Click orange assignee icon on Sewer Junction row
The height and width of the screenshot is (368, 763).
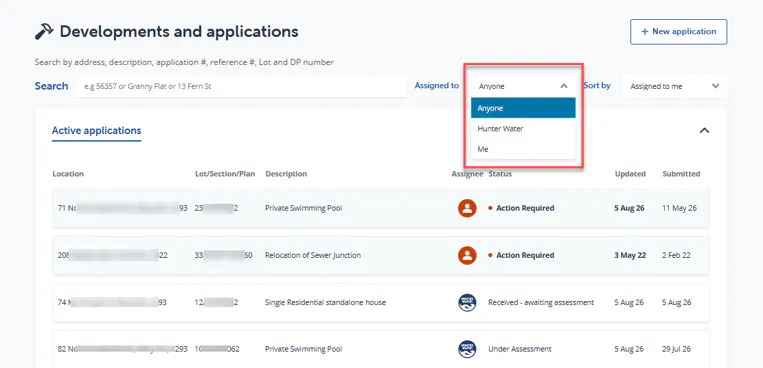pos(467,256)
